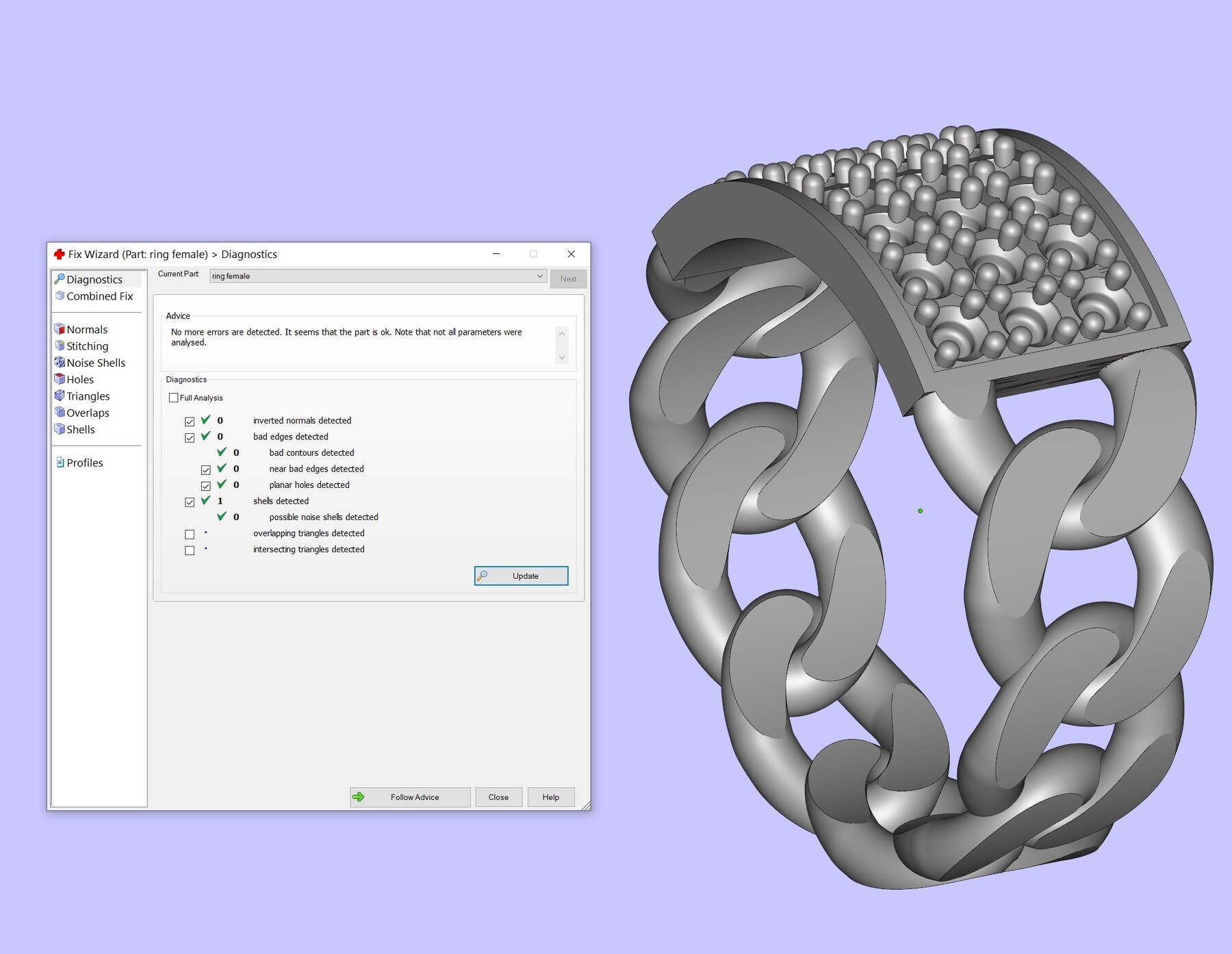Click the Update button
The image size is (1232, 954).
(521, 576)
